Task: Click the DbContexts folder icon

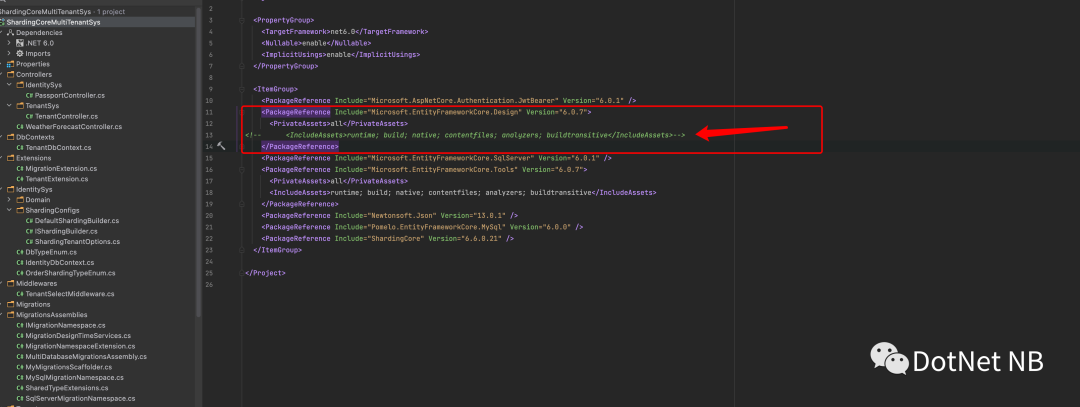Action: [x=10, y=137]
